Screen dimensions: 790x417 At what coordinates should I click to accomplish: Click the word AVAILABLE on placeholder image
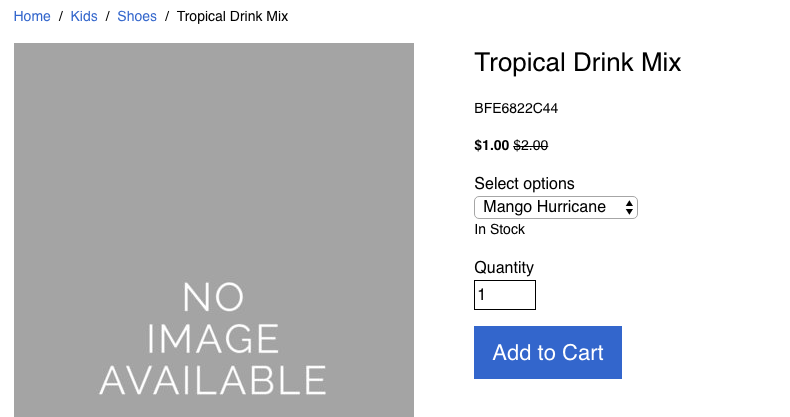pos(213,381)
